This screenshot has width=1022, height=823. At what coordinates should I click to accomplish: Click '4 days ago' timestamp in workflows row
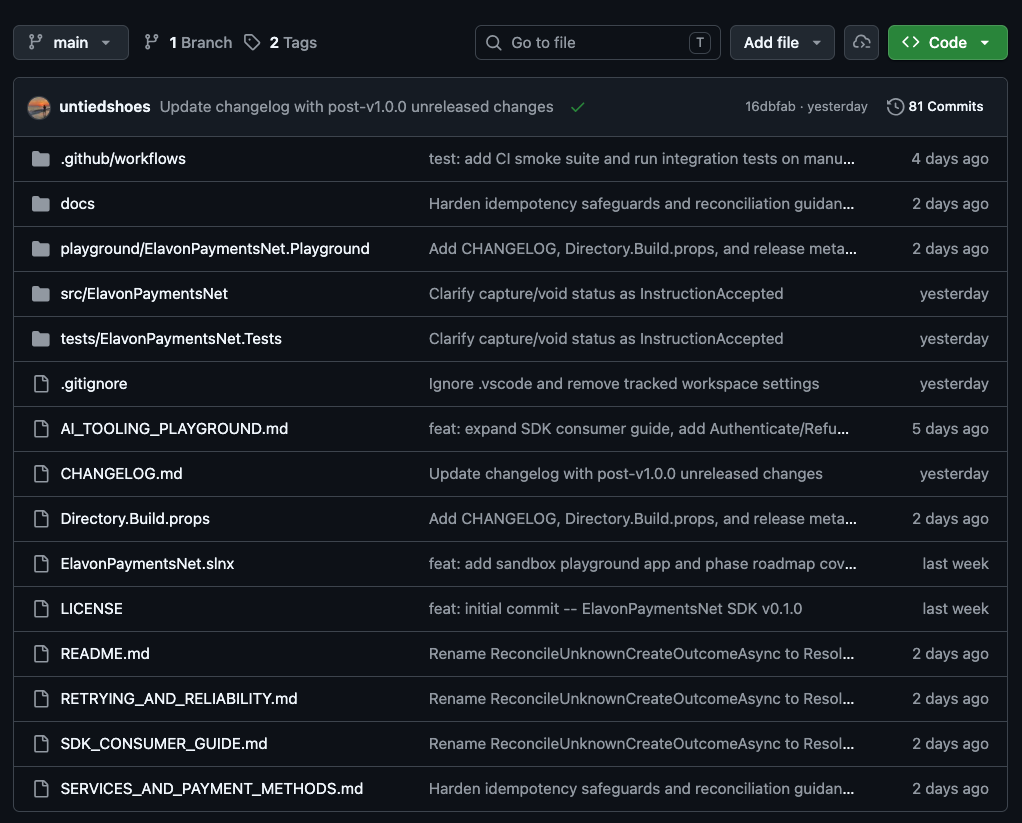(950, 158)
